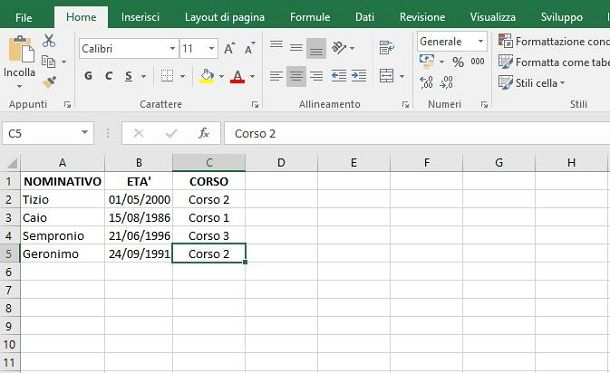Open the Generale number format dropdown
Viewport: 610px width, 373px height.
480,41
